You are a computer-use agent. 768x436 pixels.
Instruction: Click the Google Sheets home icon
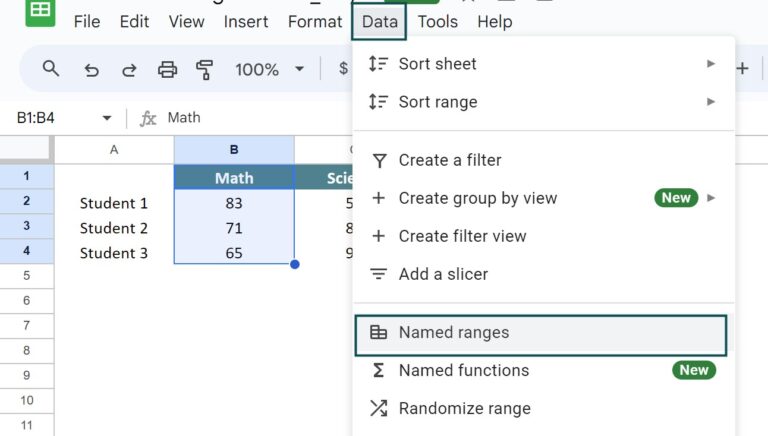tap(40, 11)
